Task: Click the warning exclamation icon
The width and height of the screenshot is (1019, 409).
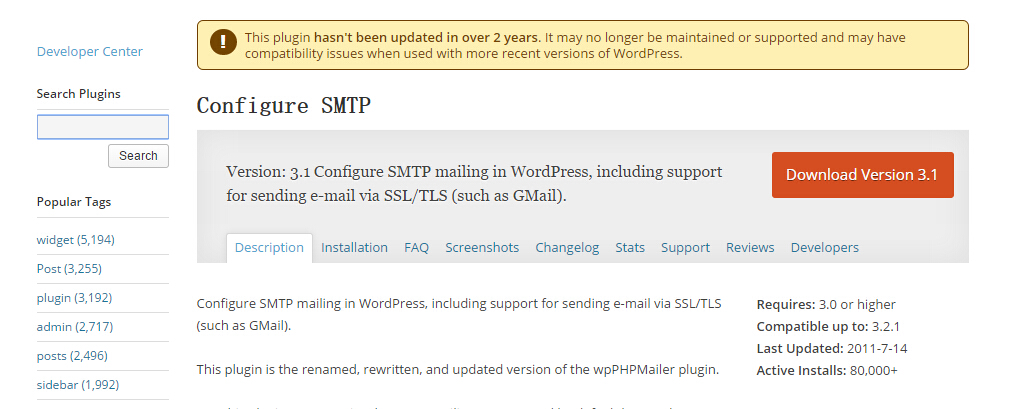Action: point(223,43)
